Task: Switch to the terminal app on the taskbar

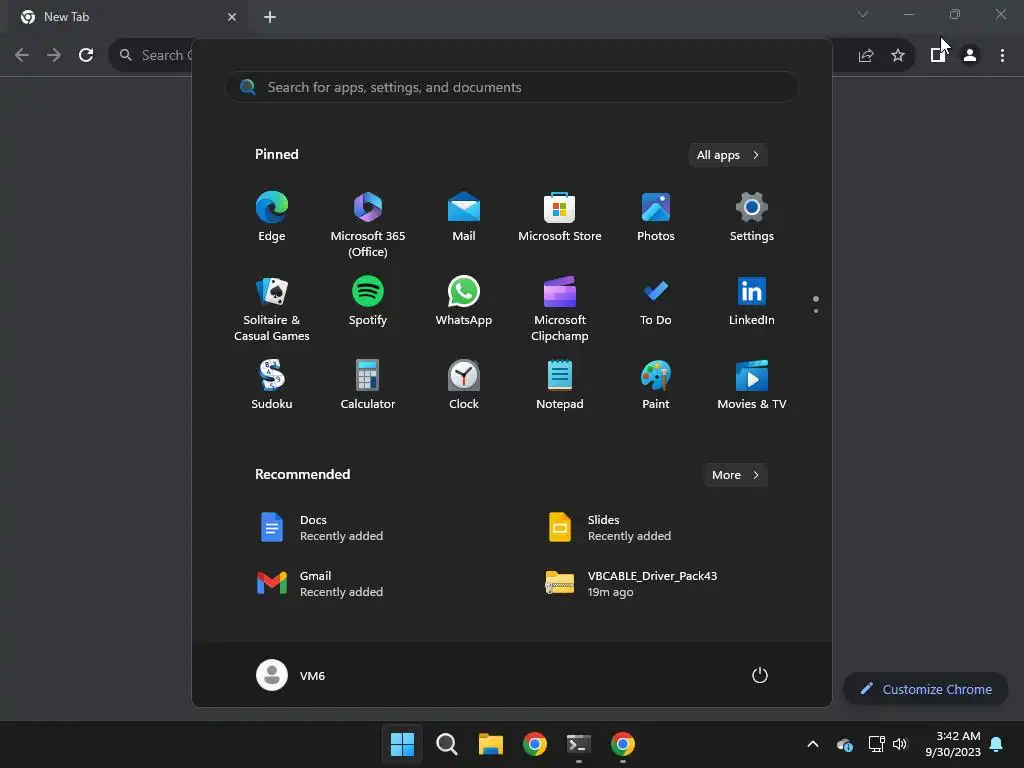Action: [x=579, y=744]
